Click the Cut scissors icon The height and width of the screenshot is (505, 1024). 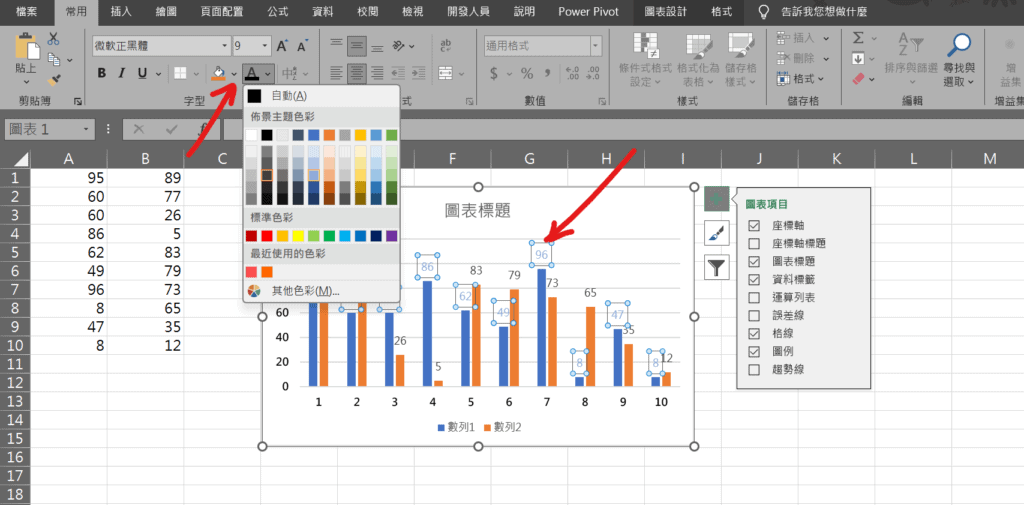(54, 39)
